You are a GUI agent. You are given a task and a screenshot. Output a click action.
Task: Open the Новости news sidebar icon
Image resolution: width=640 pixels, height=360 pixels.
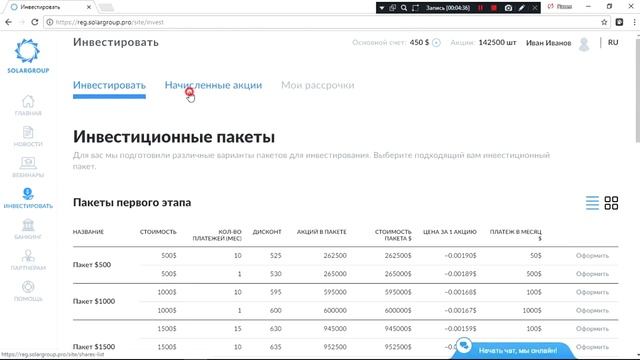[x=28, y=136]
